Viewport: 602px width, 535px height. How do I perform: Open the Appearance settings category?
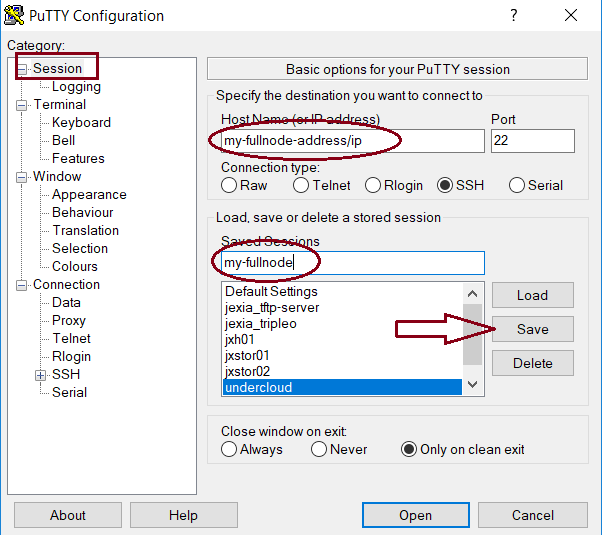click(x=89, y=195)
